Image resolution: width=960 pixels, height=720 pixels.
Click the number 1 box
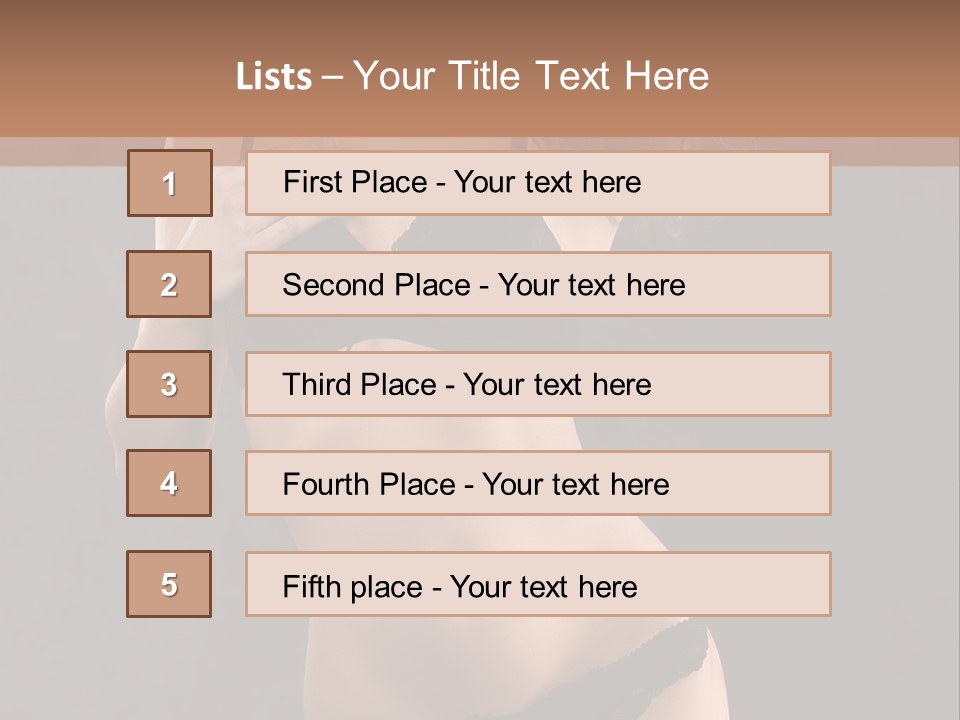[170, 183]
